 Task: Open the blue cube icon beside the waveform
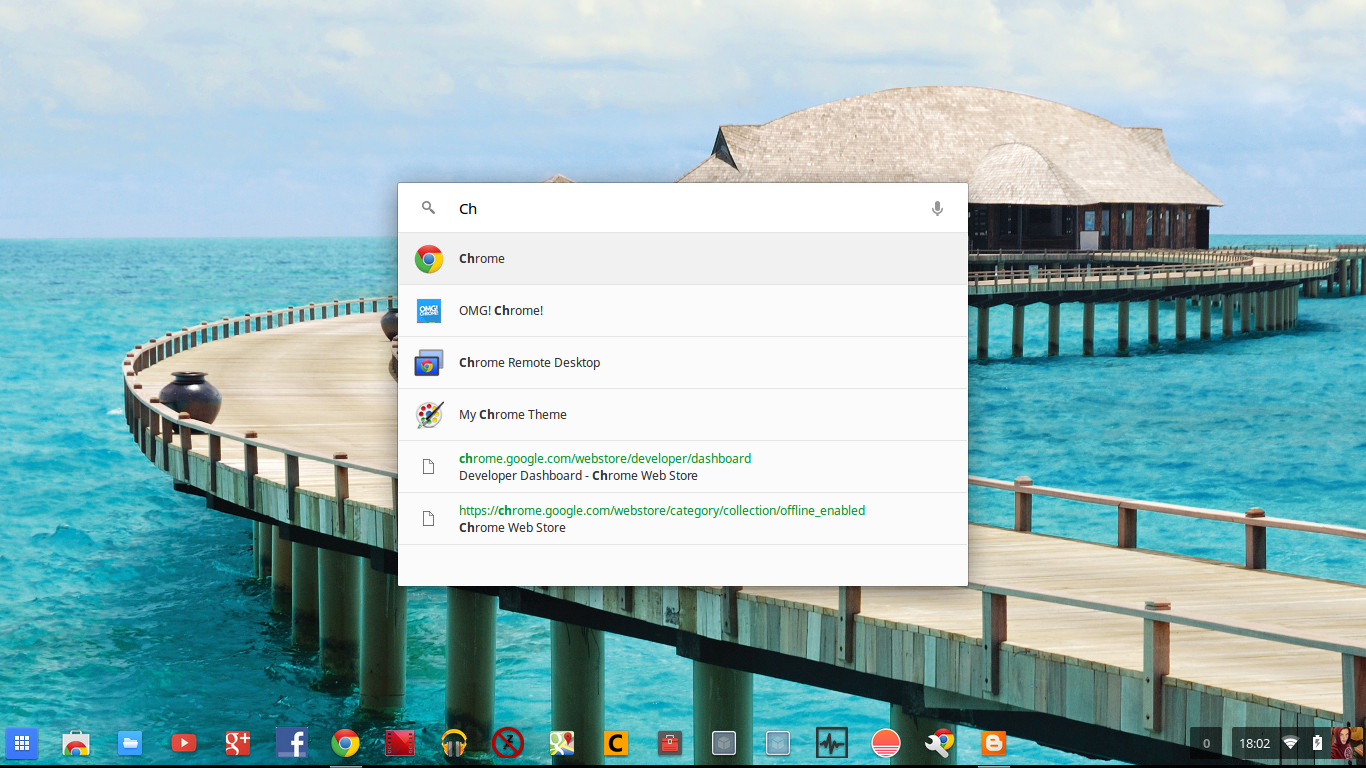(x=778, y=743)
